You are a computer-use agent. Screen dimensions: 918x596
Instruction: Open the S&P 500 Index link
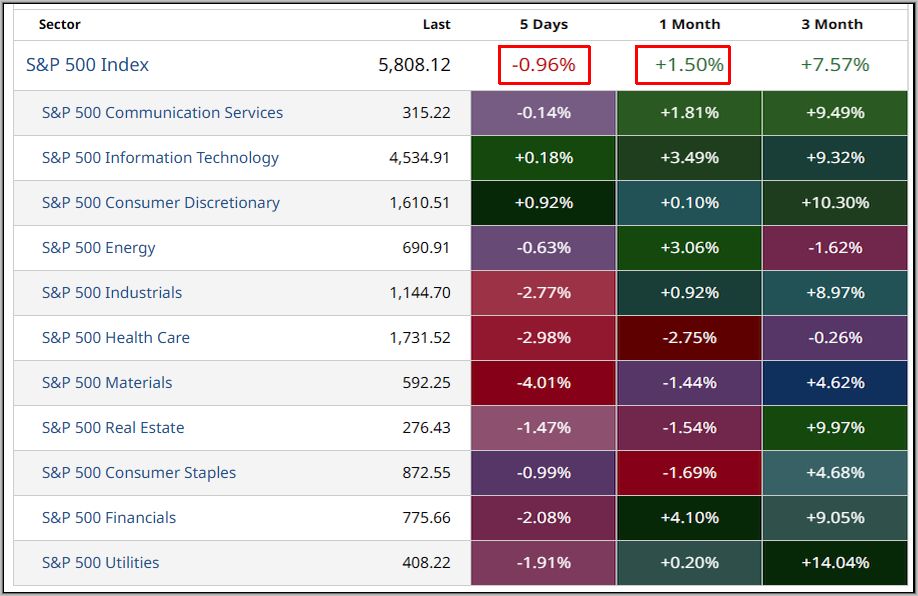88,65
